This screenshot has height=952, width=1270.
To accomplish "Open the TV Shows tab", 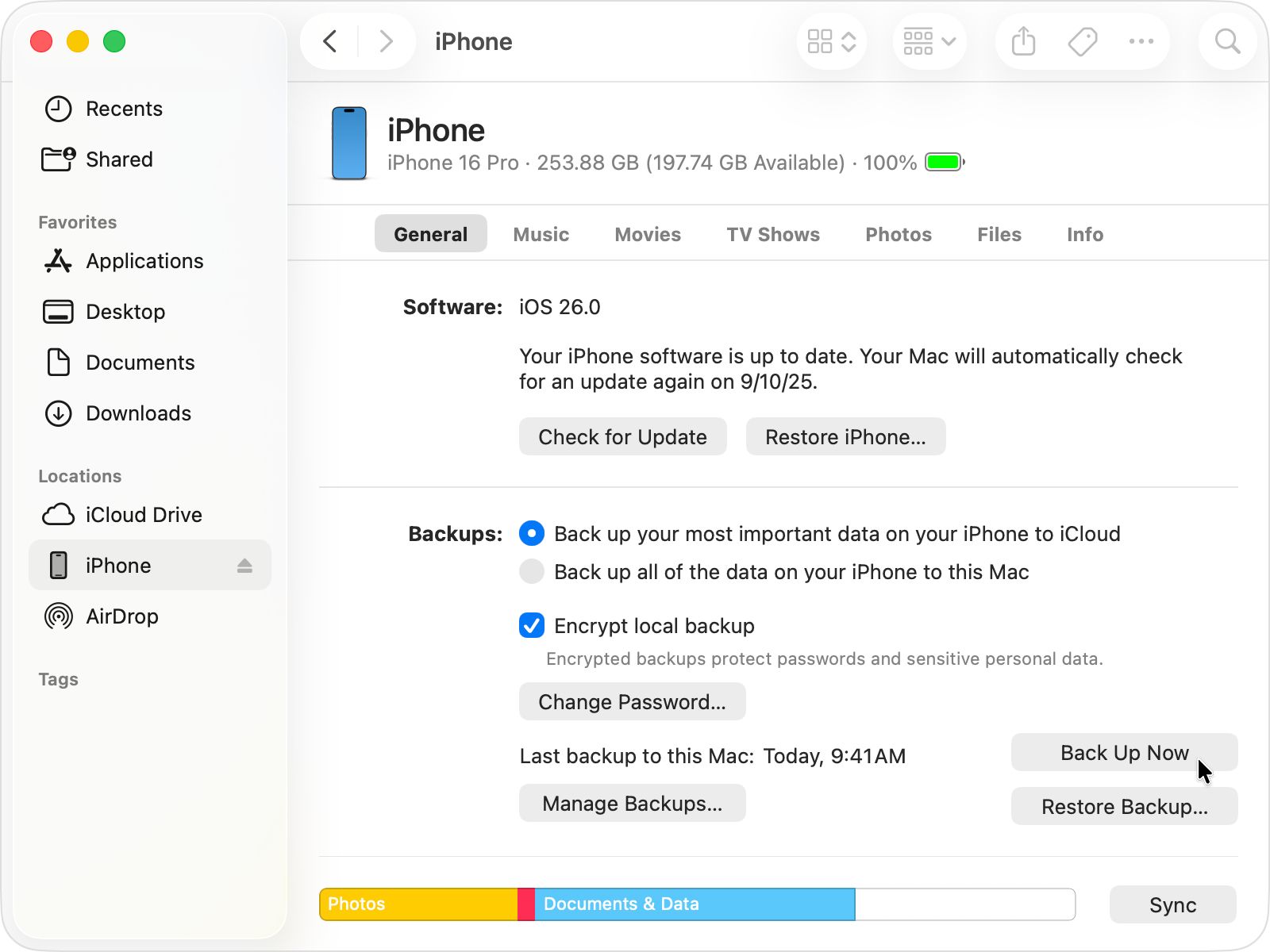I will (x=772, y=234).
